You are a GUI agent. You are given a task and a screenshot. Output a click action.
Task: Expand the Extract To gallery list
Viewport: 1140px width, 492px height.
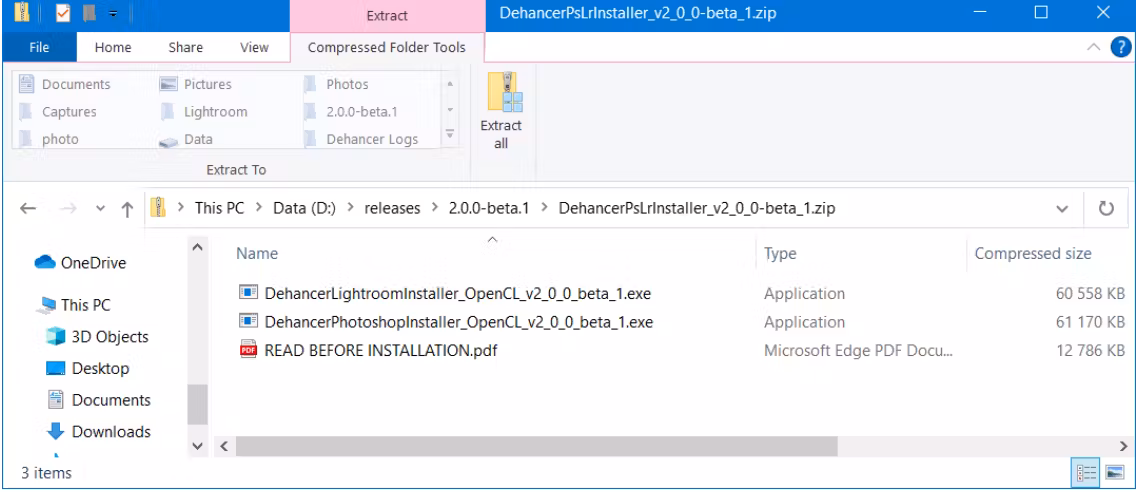point(450,134)
